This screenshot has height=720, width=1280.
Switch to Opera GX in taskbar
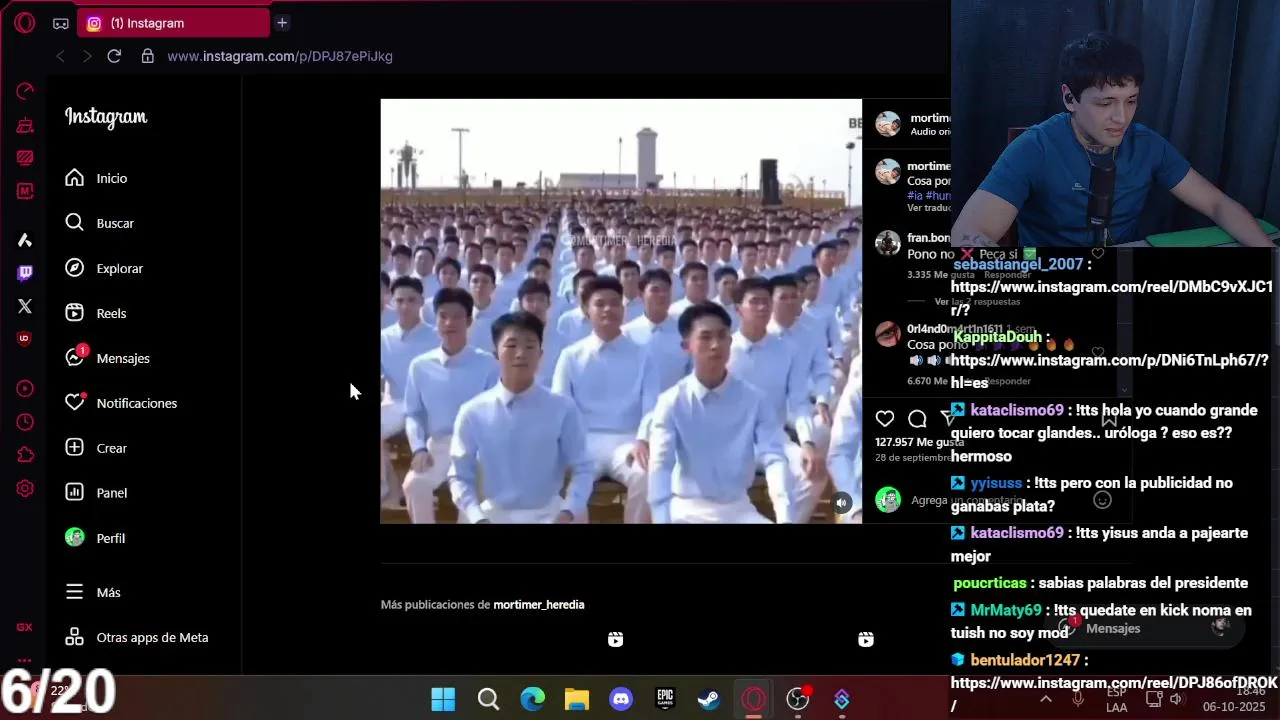pos(753,699)
